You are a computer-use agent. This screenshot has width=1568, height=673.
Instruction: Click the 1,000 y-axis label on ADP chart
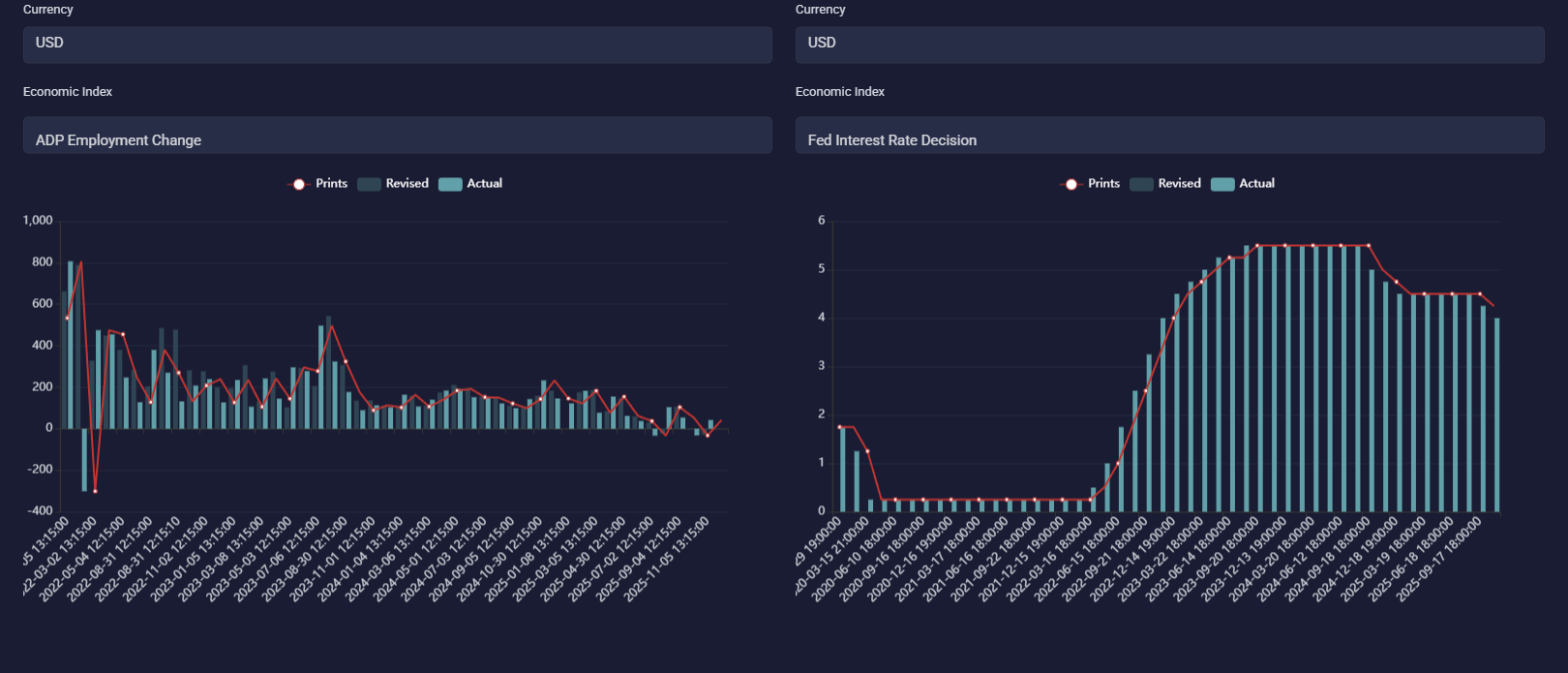(38, 221)
